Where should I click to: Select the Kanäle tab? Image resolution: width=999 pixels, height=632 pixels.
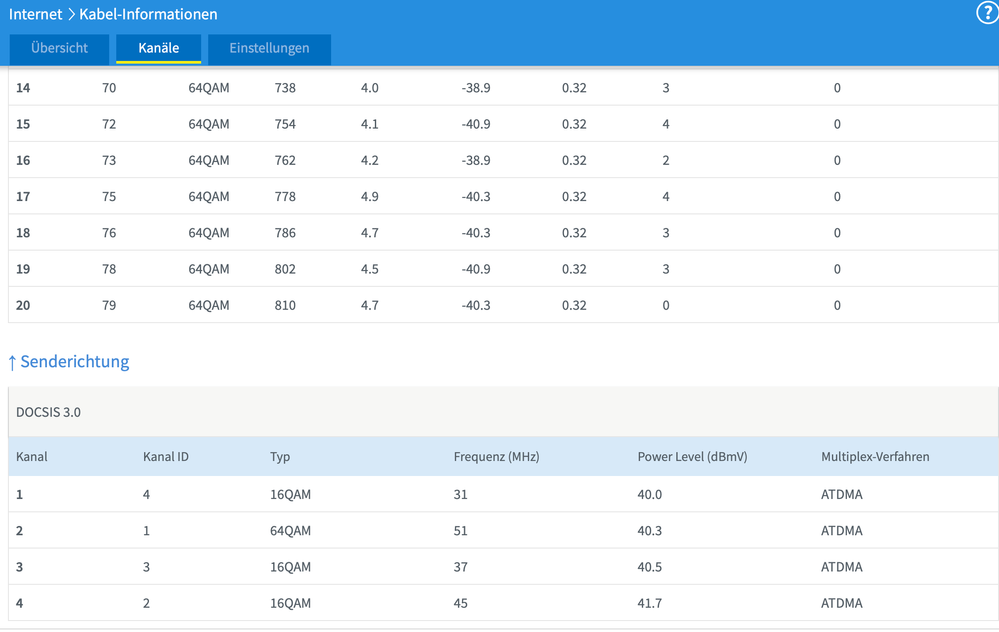coord(159,48)
